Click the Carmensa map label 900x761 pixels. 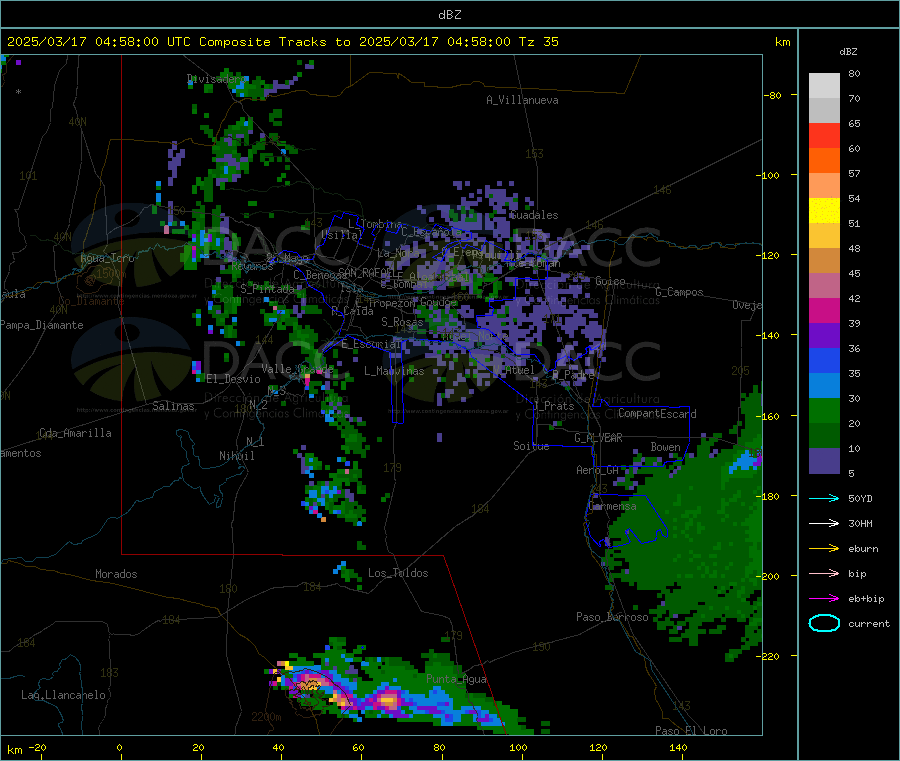612,506
